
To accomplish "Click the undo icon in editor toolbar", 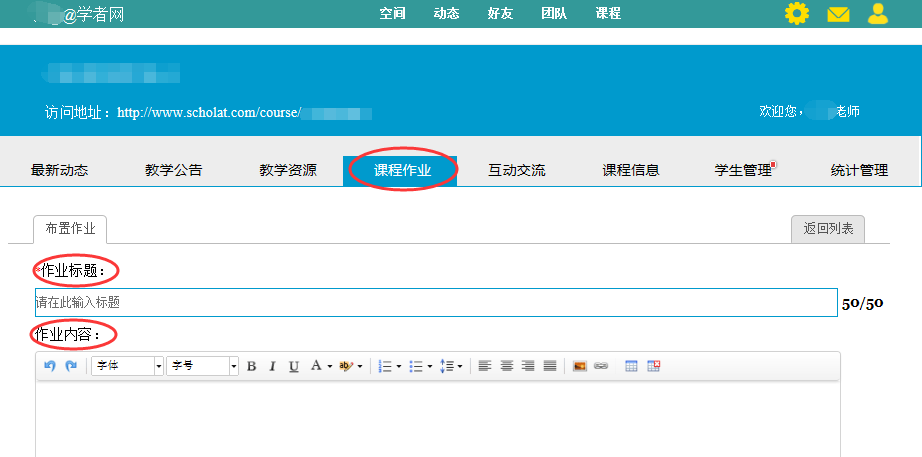I will pos(50,366).
